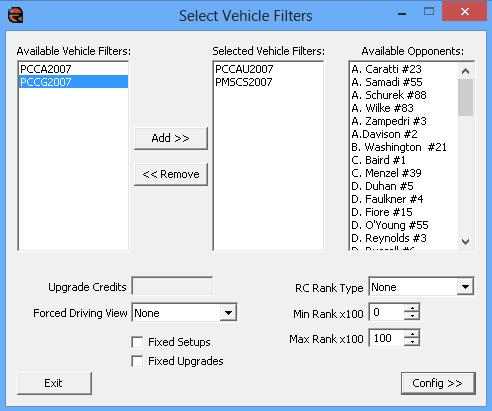Increase Max Rank x100 with up arrow
This screenshot has height=411, width=492.
(x=412, y=334)
